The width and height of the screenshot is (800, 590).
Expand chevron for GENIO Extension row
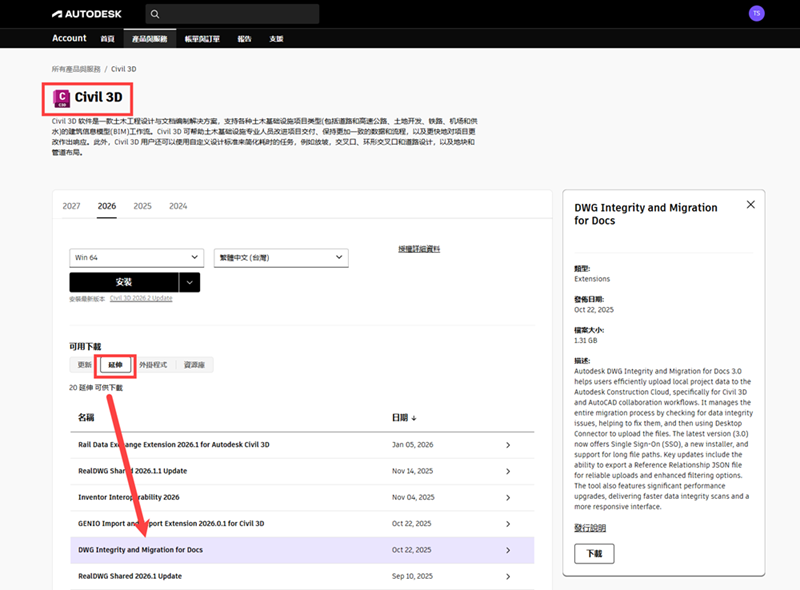pos(508,524)
